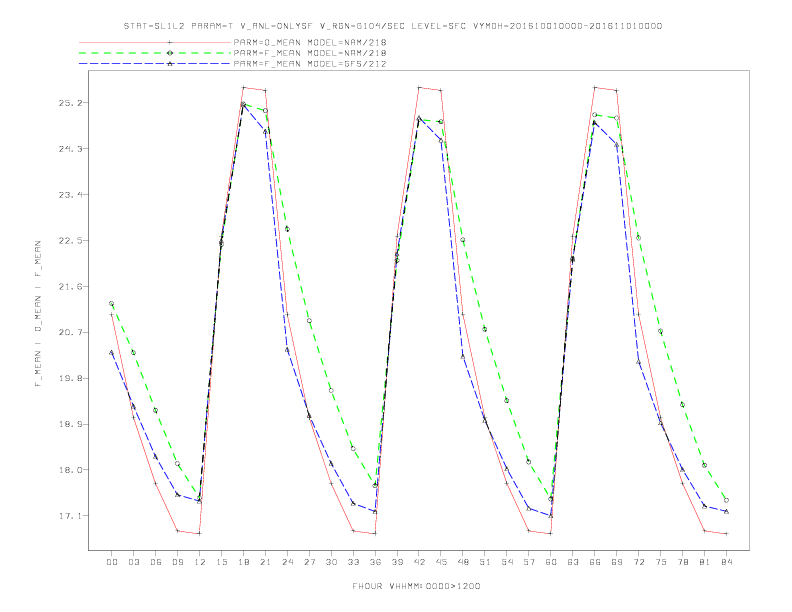Click the vertical y-axis label F_MEAN | O_MEAN
The height and width of the screenshot is (612, 792).
pos(38,314)
